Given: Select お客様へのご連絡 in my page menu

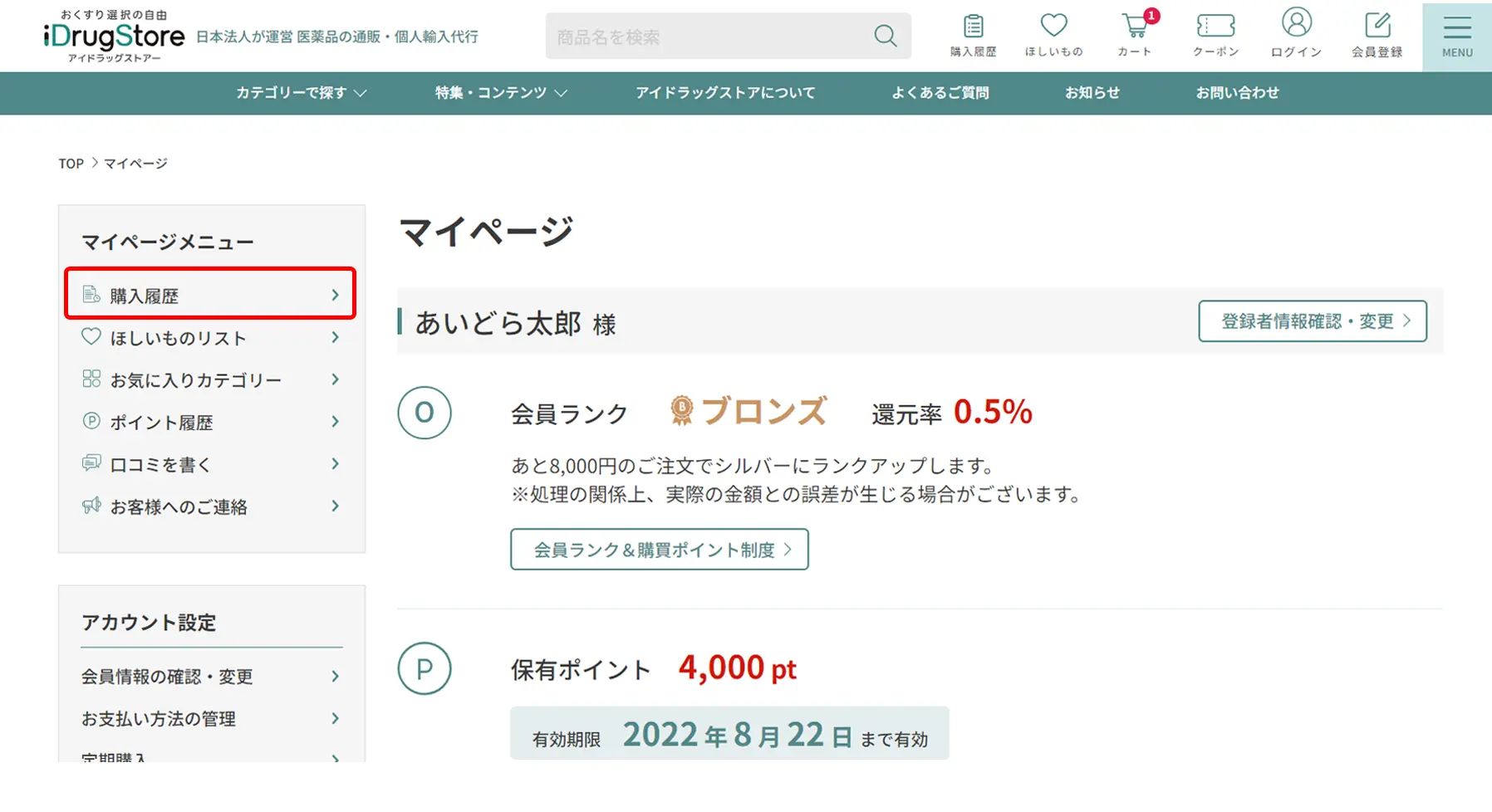Looking at the screenshot, I should tap(179, 506).
